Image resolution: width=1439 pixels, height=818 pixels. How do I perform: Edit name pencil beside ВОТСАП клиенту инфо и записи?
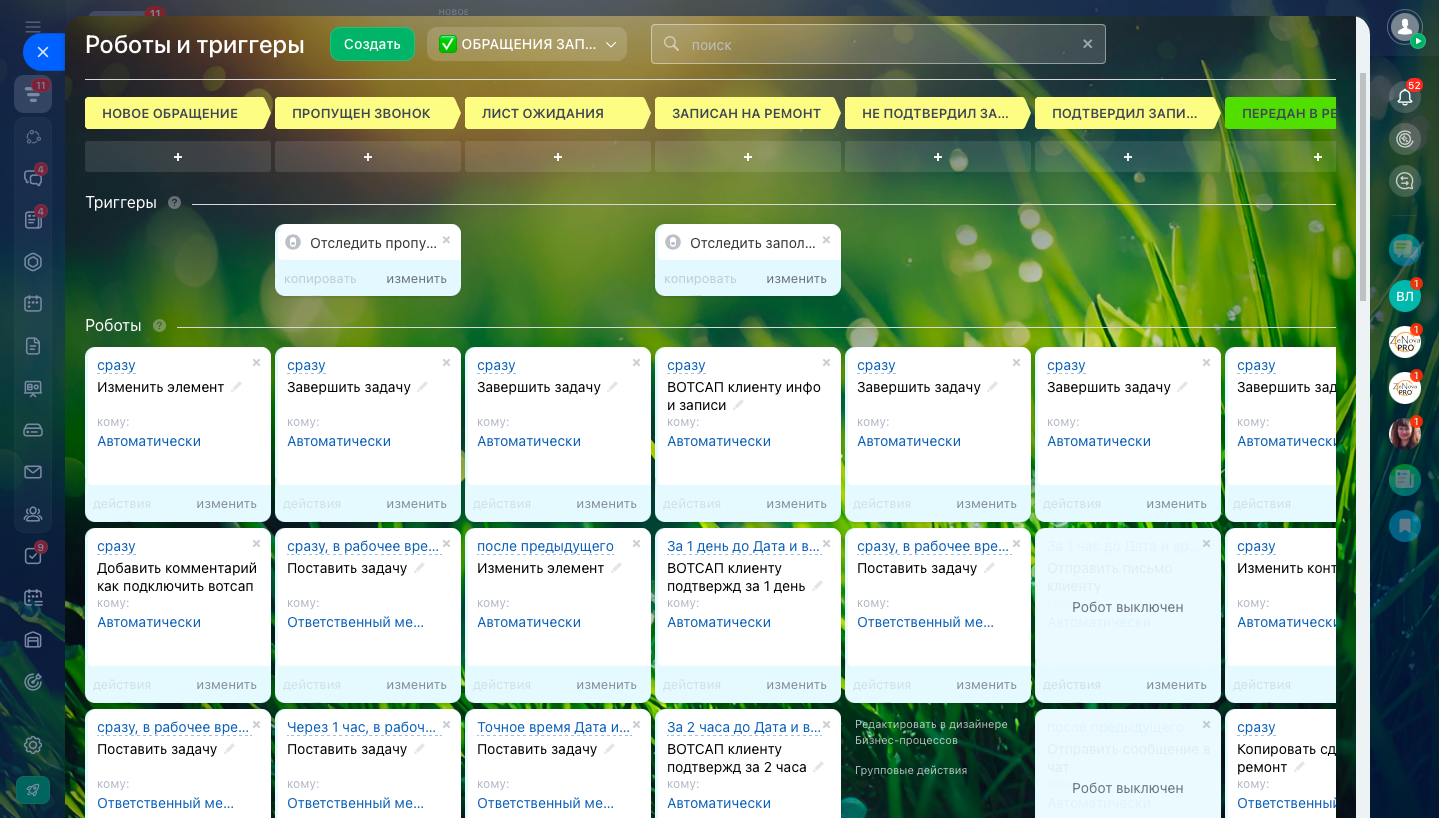click(x=739, y=405)
